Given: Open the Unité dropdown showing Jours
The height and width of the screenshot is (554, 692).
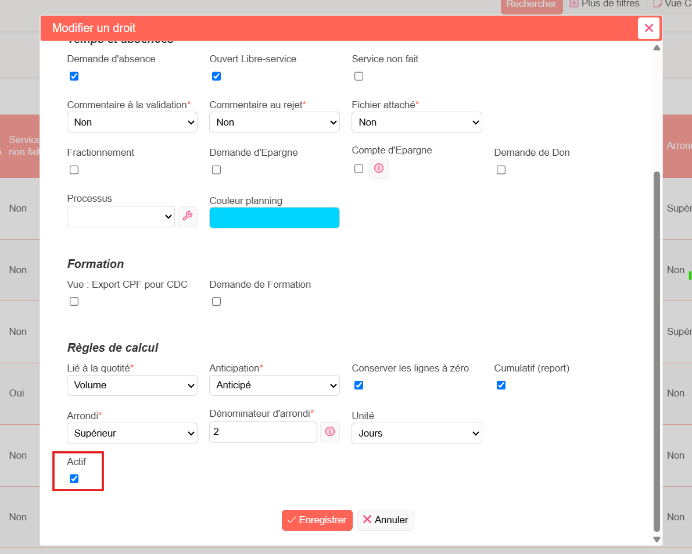Looking at the screenshot, I should tap(417, 433).
